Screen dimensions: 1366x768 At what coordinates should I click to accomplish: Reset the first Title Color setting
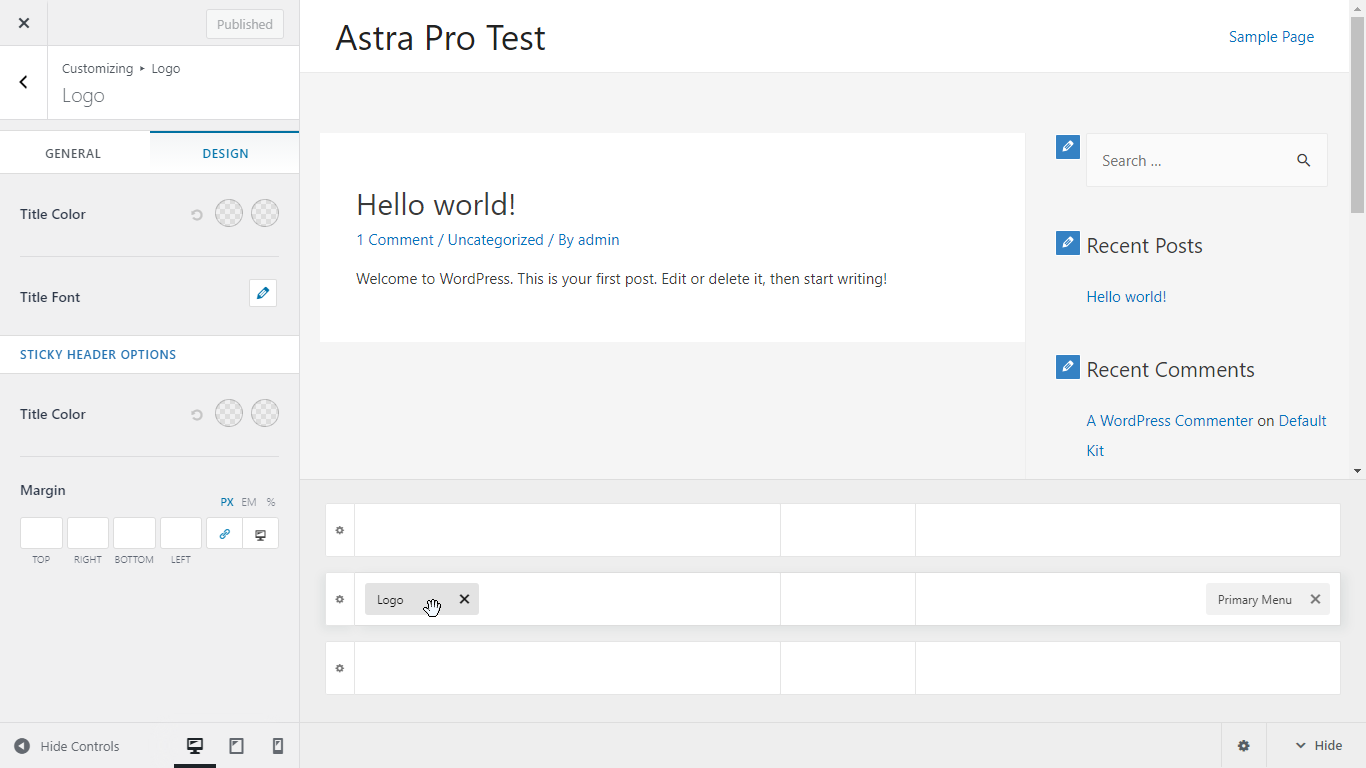(197, 214)
